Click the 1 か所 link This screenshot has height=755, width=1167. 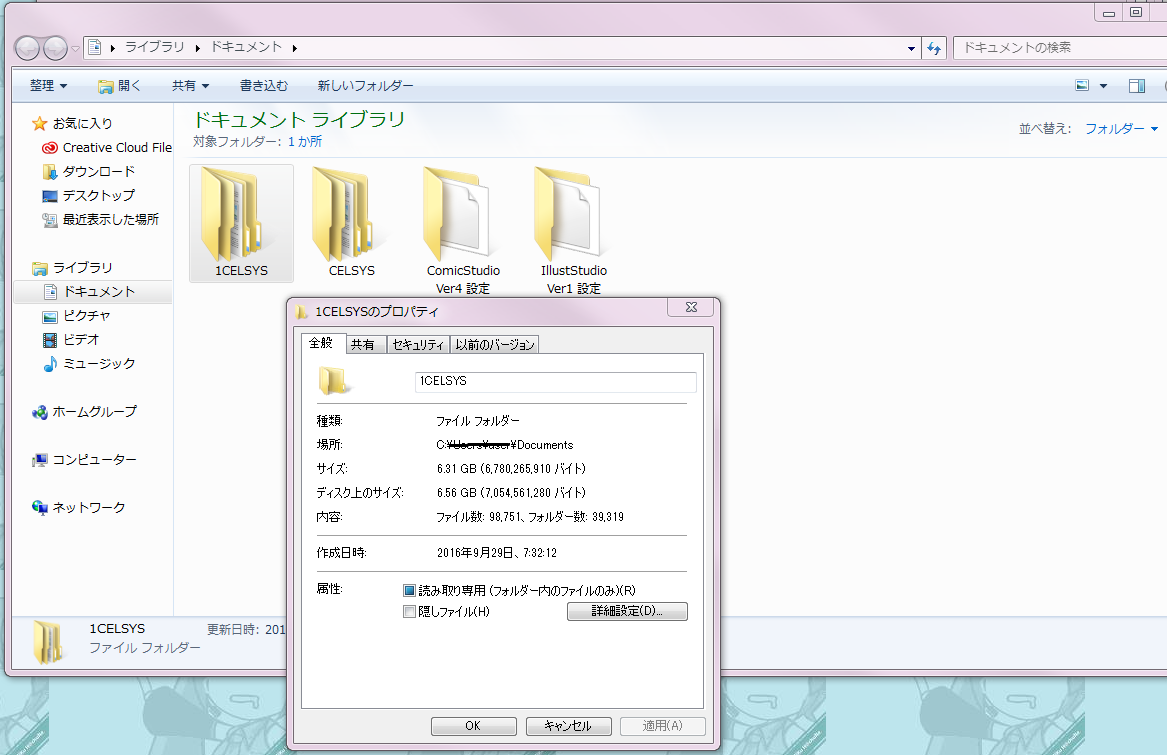pyautogui.click(x=304, y=141)
